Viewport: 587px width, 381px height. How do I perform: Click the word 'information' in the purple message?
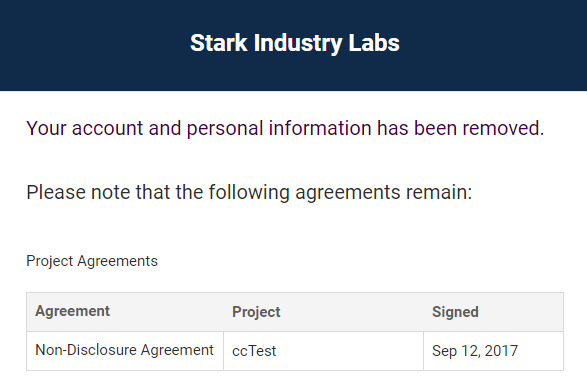[320, 128]
